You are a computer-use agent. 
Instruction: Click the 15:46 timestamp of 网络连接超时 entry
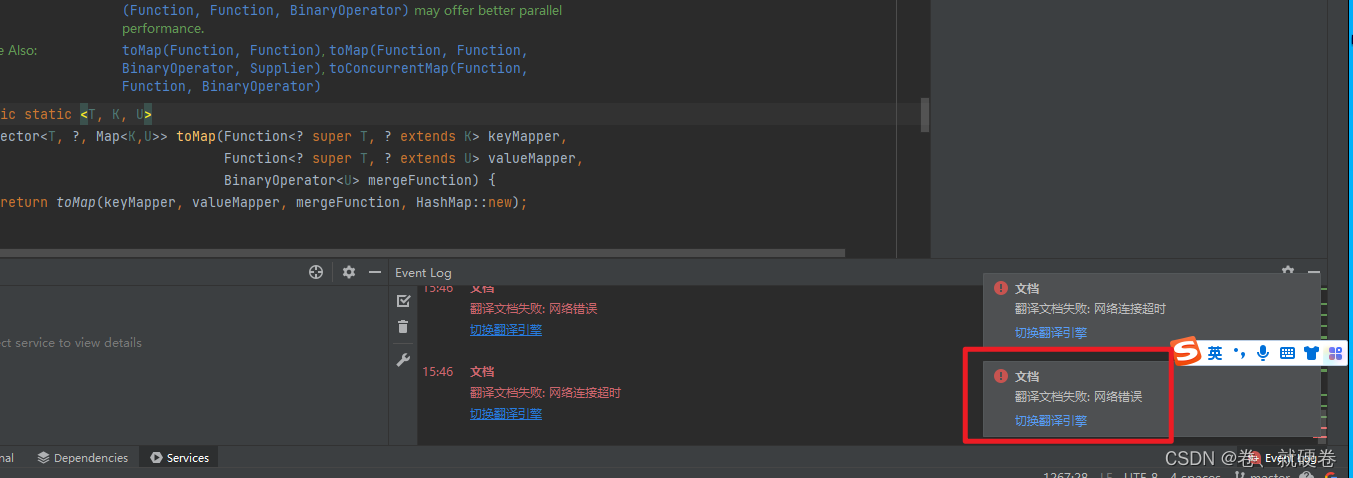[437, 371]
